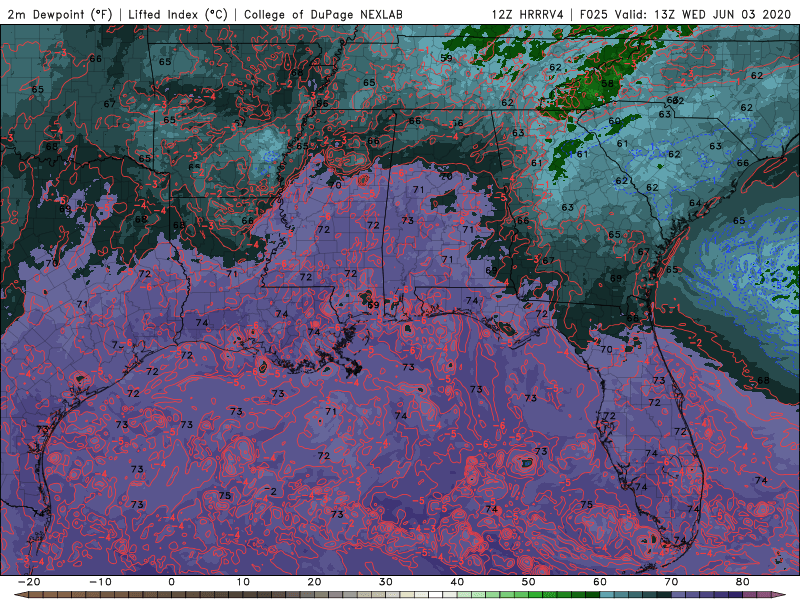This screenshot has width=800, height=600.
Task: Click the '10' label on the color scale
Action: (x=243, y=582)
